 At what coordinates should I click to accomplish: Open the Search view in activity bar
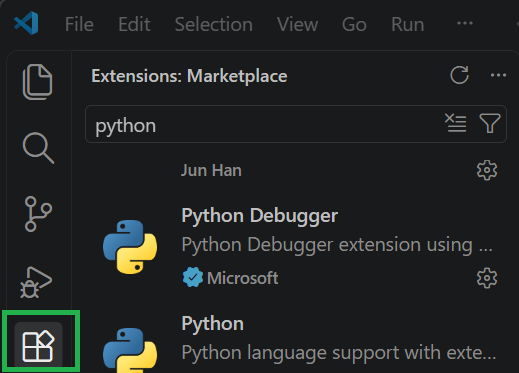point(38,148)
